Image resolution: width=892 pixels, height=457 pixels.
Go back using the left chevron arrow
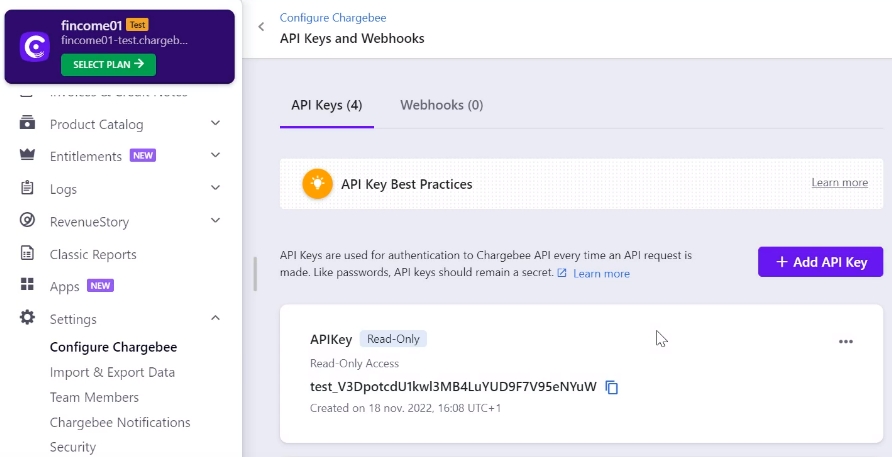coord(261,27)
